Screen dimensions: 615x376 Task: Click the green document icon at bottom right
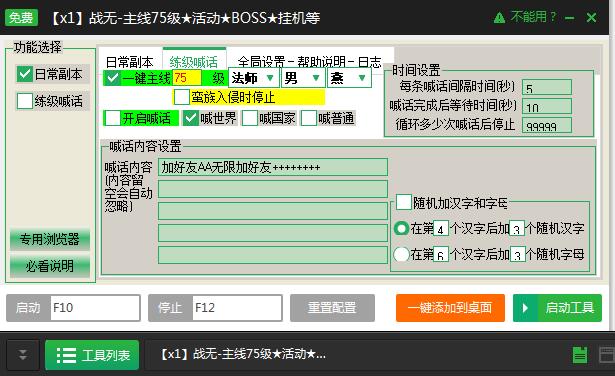580,355
